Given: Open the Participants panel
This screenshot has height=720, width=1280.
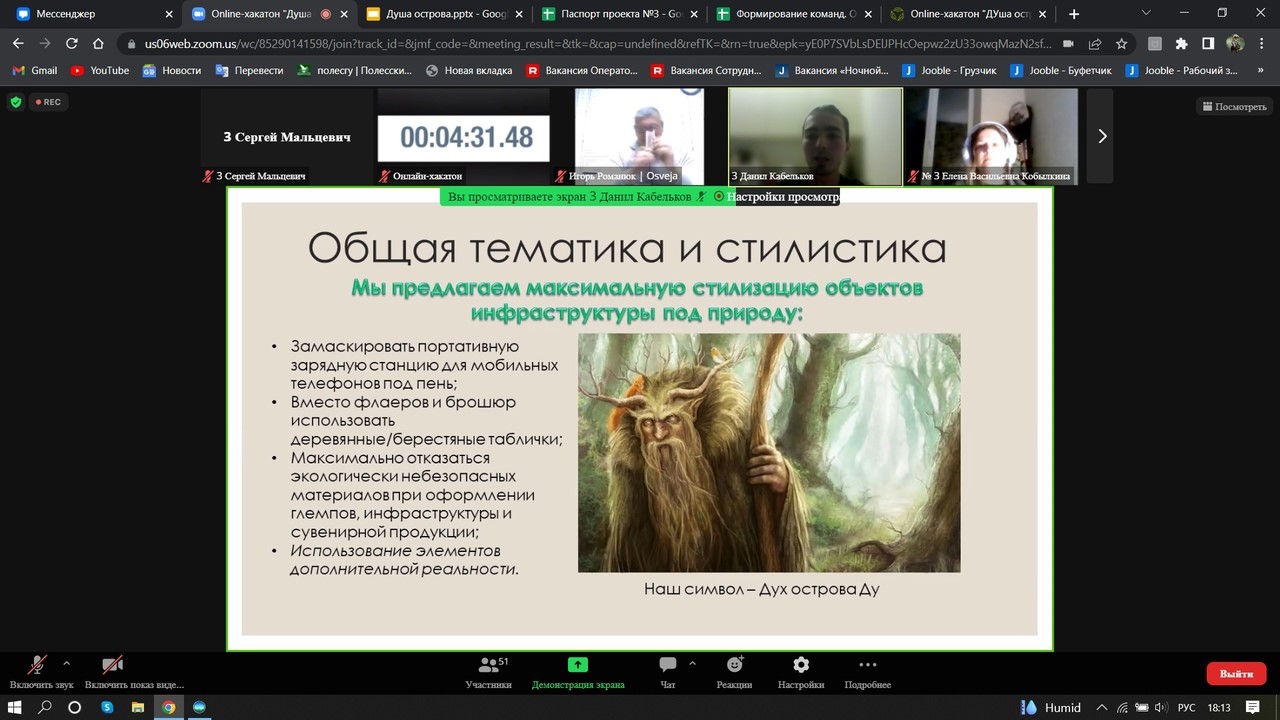Looking at the screenshot, I should click(x=488, y=672).
